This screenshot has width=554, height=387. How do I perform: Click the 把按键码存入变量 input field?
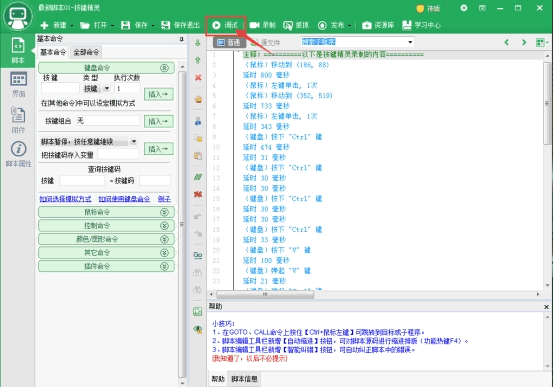(118, 154)
